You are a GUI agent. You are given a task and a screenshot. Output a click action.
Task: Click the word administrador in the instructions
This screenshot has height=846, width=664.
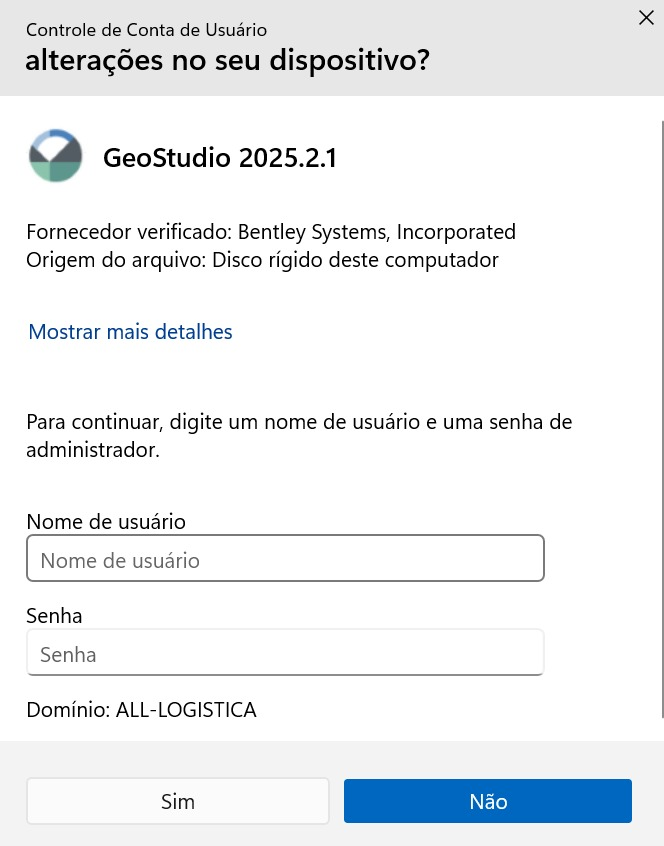(x=93, y=449)
